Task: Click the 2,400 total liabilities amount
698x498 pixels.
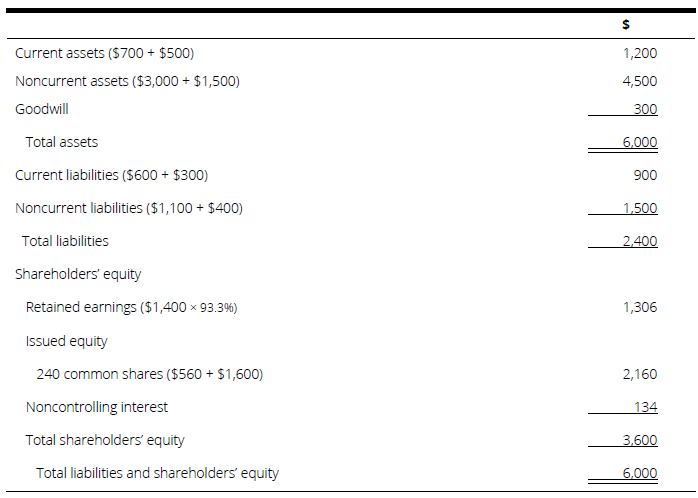Action: (640, 241)
